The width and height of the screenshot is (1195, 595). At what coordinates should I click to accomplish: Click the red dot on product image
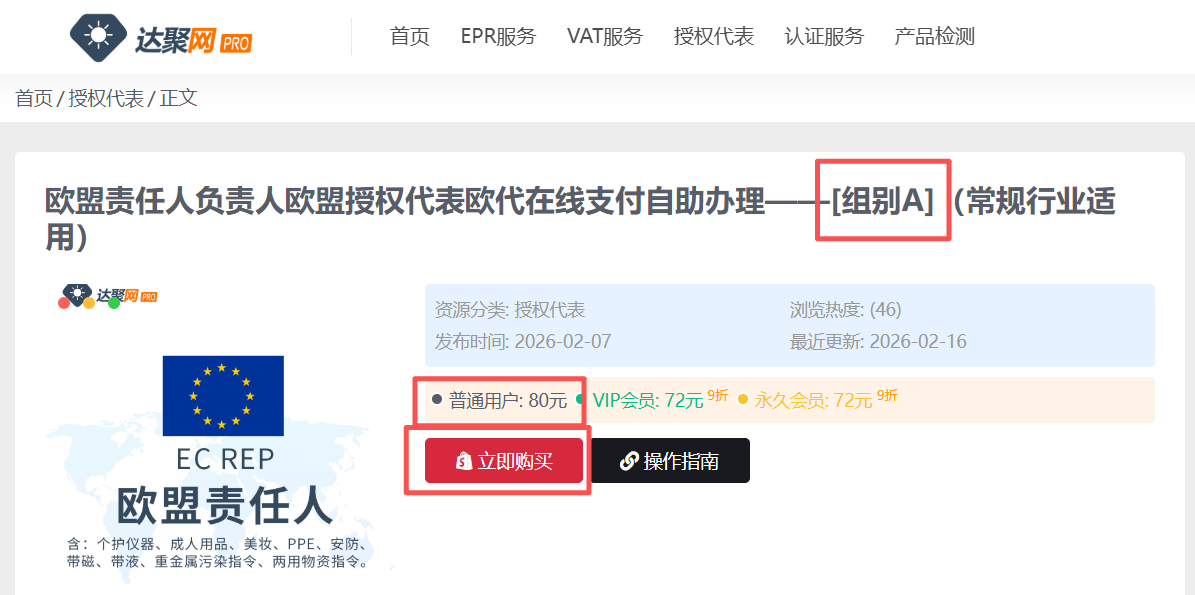(x=65, y=302)
